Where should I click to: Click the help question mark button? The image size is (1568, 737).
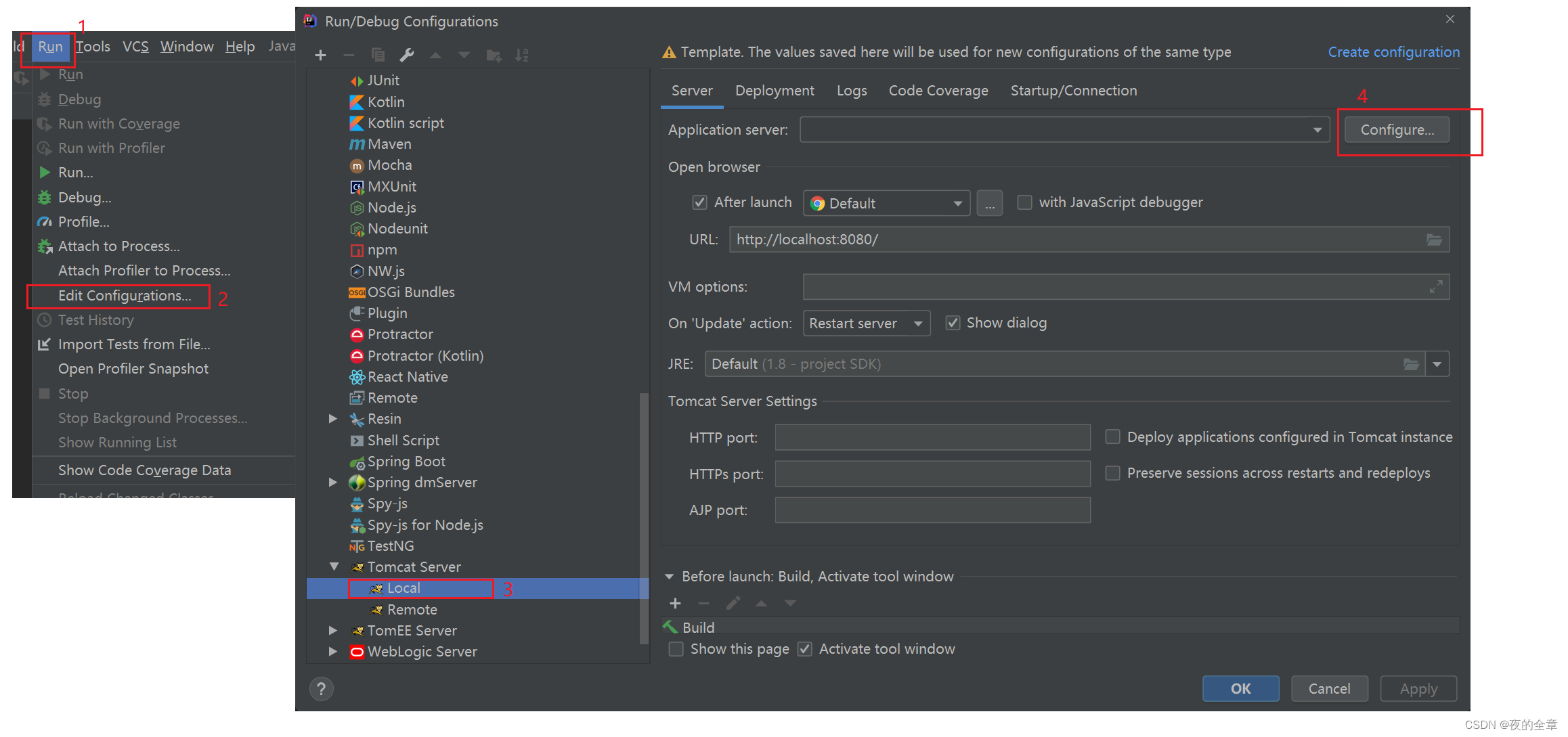point(321,689)
